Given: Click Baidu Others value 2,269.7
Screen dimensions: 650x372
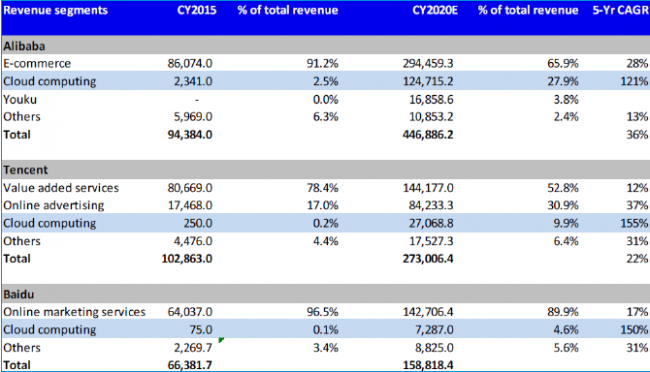Looking at the screenshot, I should [x=193, y=348].
